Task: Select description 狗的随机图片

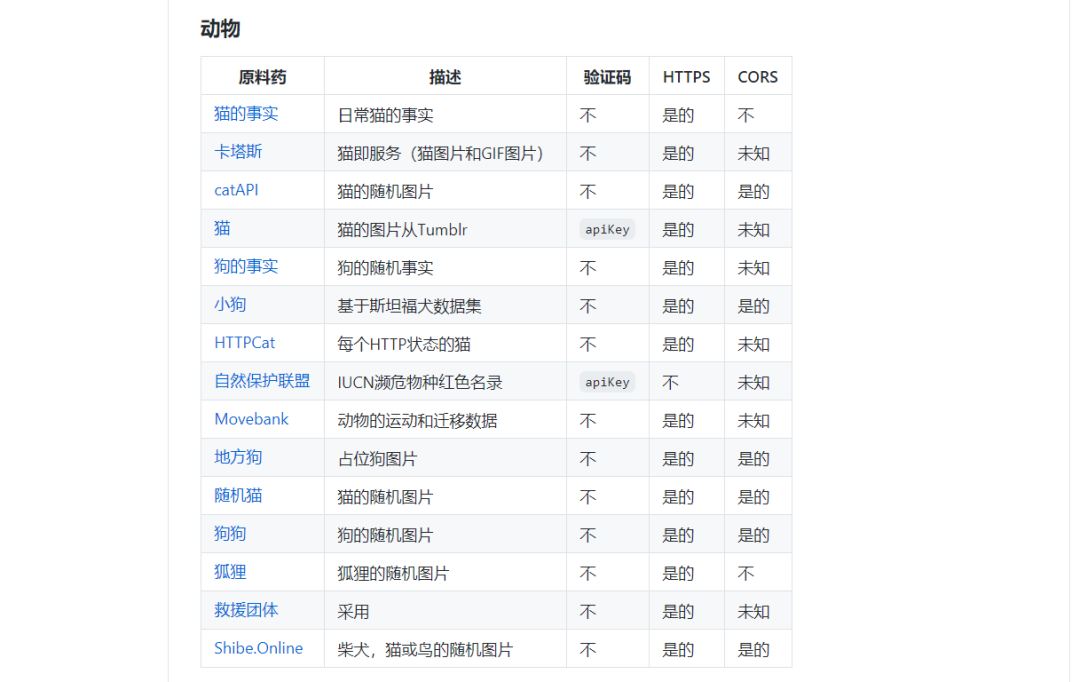Action: point(386,535)
